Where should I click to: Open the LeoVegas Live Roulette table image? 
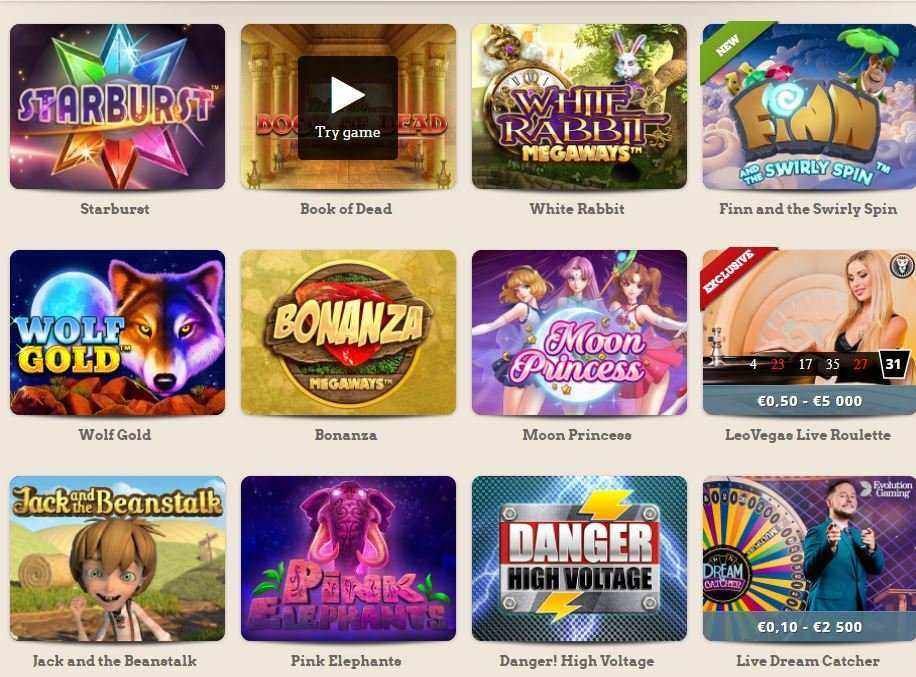pyautogui.click(x=809, y=332)
